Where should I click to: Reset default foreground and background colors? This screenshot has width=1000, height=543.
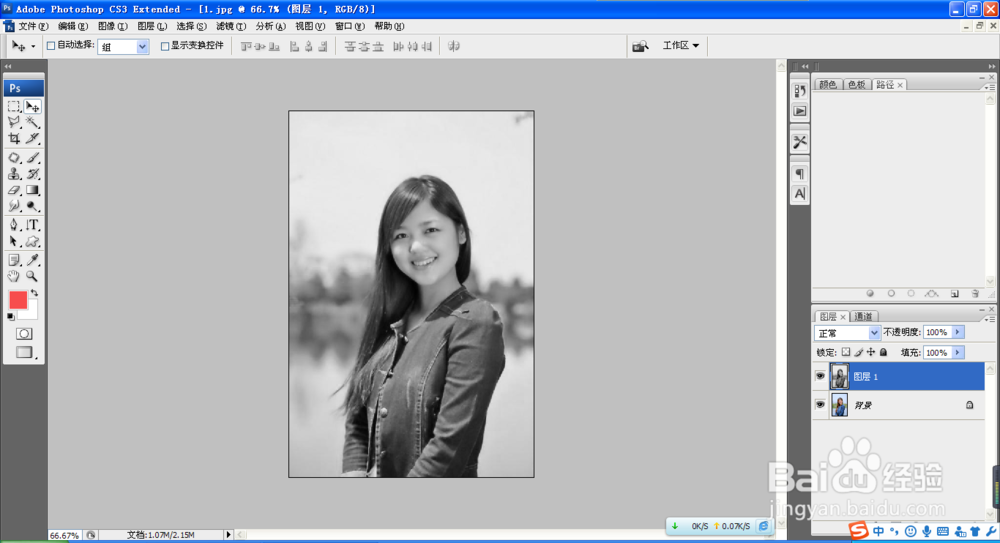click(x=11, y=316)
